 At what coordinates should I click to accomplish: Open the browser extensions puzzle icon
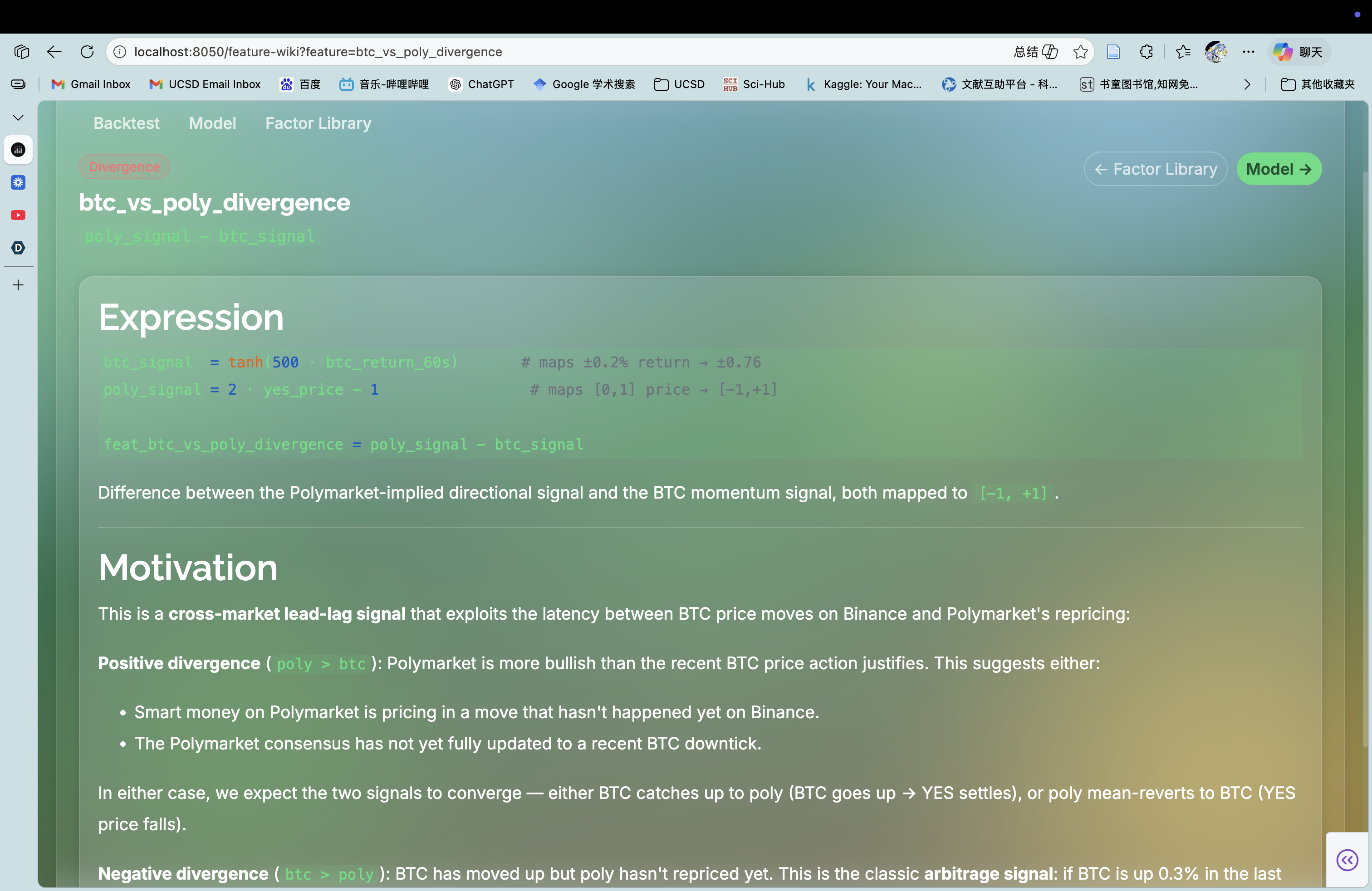(x=1146, y=52)
